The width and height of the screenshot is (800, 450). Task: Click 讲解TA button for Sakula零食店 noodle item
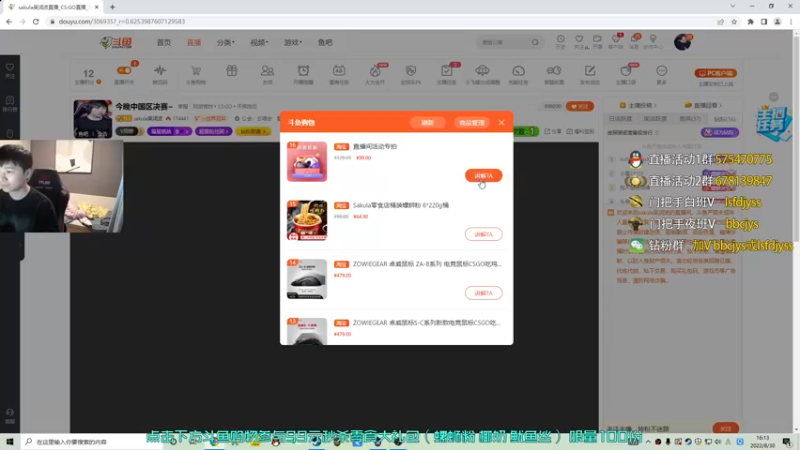click(483, 234)
